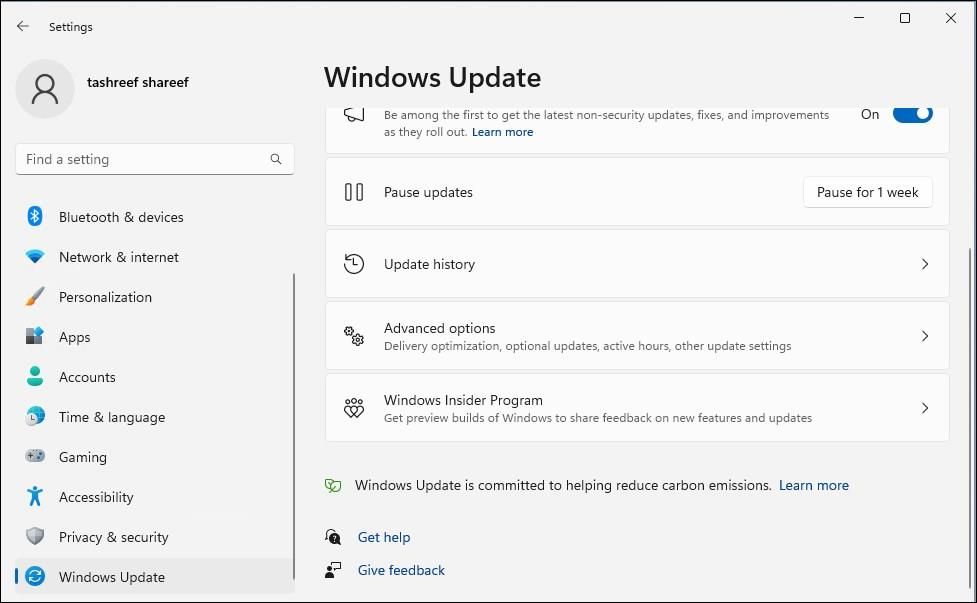Click Pause for 1 week button
977x603 pixels.
coord(866,192)
